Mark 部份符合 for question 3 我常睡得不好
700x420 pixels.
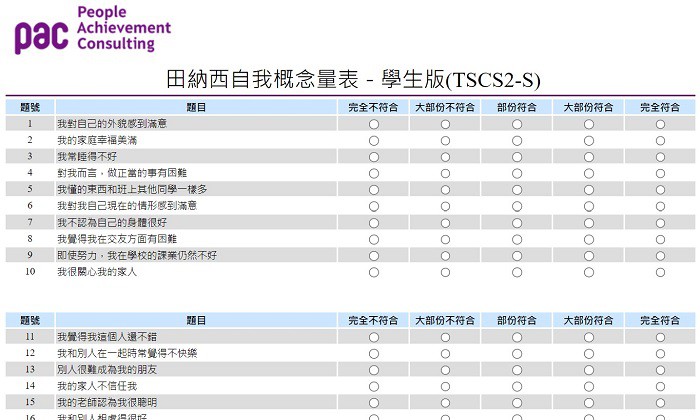[x=517, y=157]
